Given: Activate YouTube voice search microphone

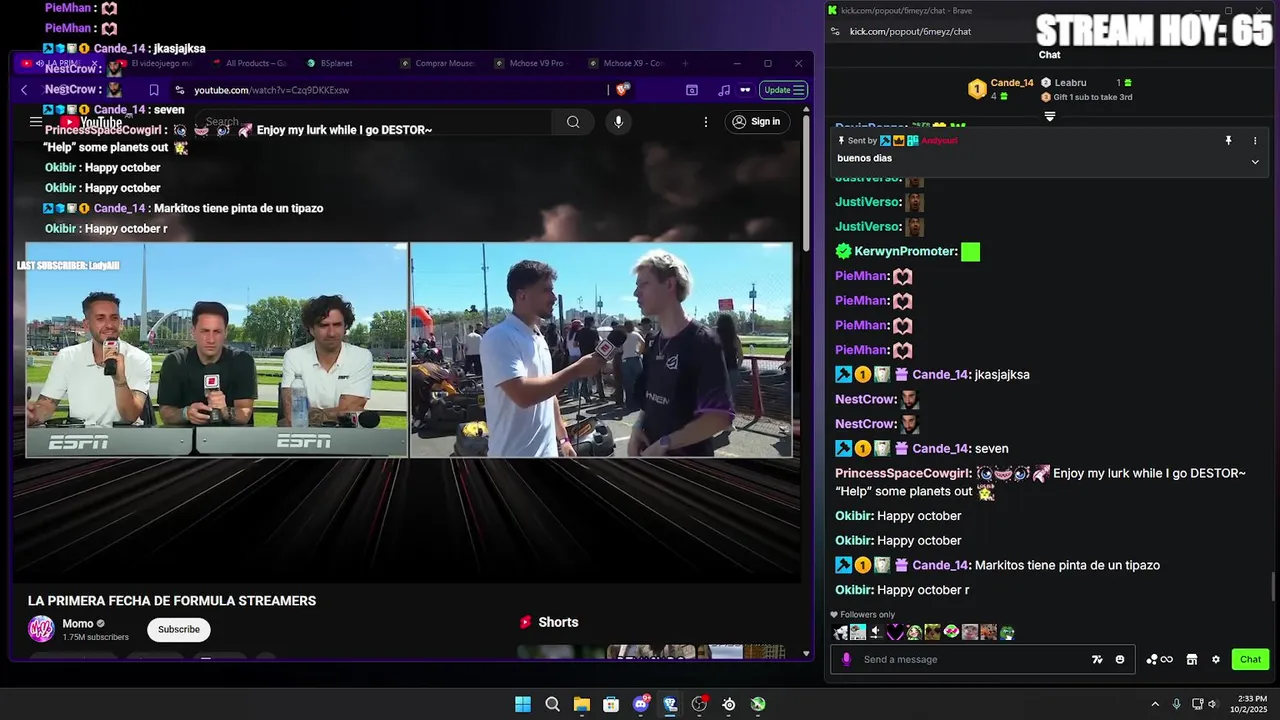Looking at the screenshot, I should (618, 122).
